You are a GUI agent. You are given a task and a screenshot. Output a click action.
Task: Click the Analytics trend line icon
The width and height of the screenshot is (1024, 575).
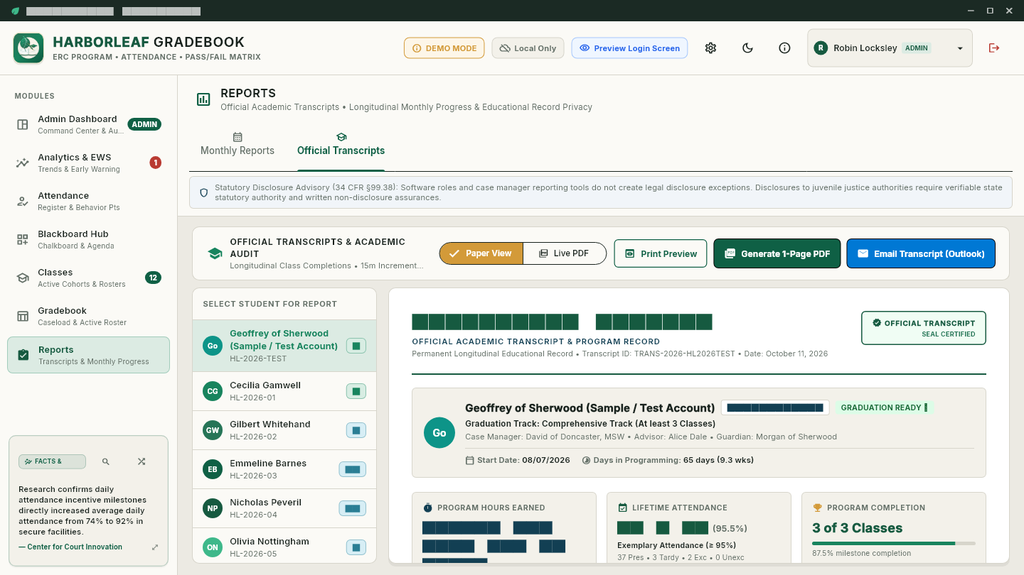click(22, 163)
